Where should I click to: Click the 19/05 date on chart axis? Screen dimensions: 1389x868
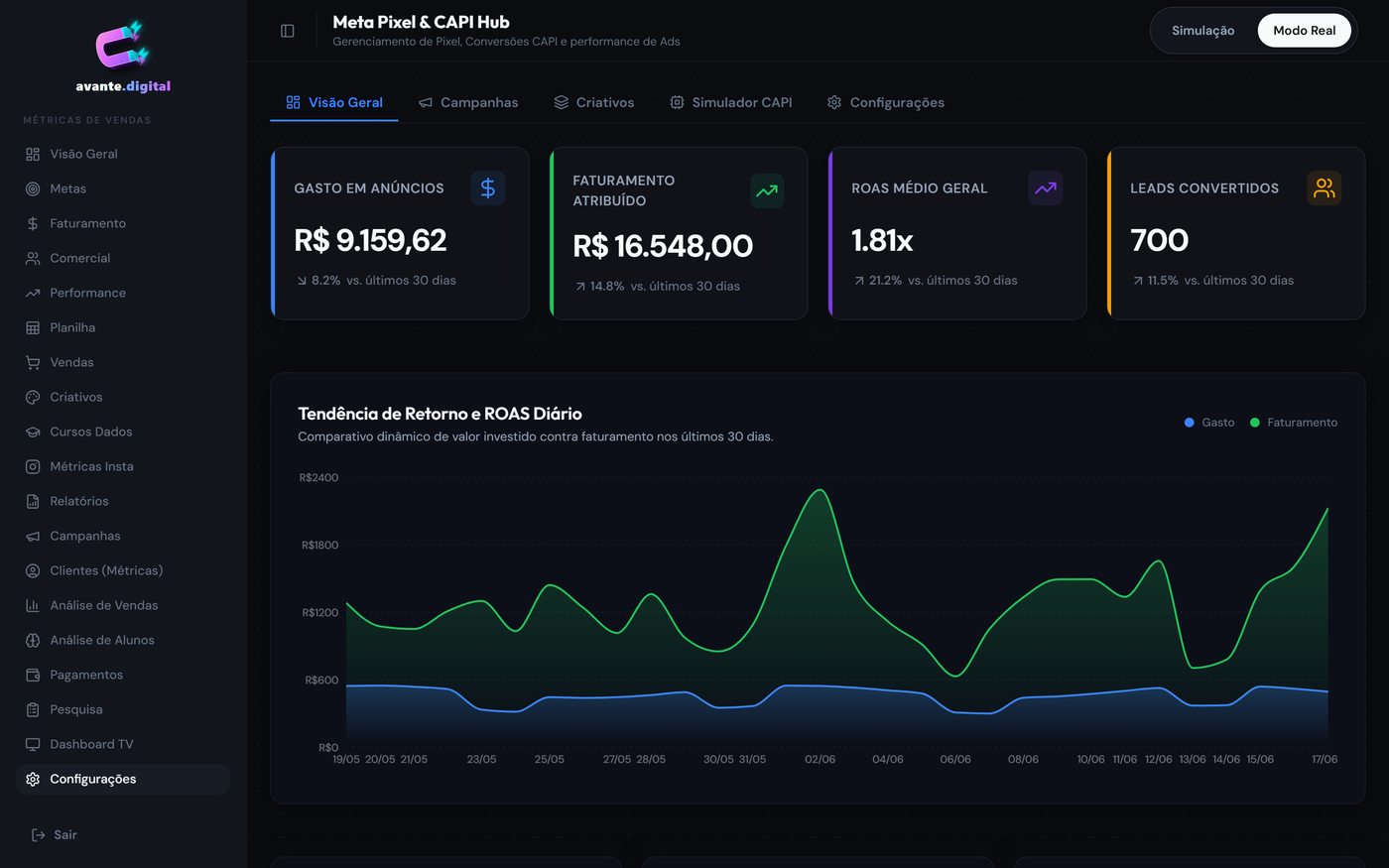pos(346,759)
